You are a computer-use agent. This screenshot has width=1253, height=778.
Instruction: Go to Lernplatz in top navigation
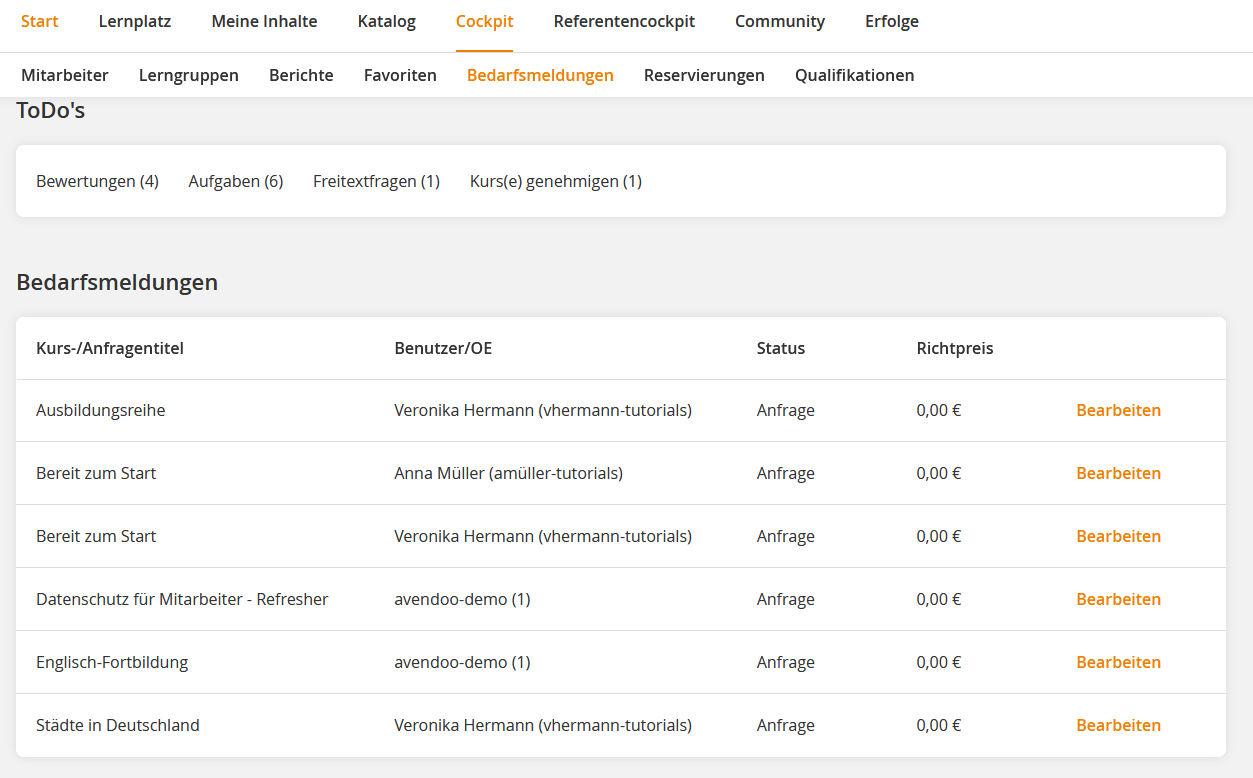[135, 21]
